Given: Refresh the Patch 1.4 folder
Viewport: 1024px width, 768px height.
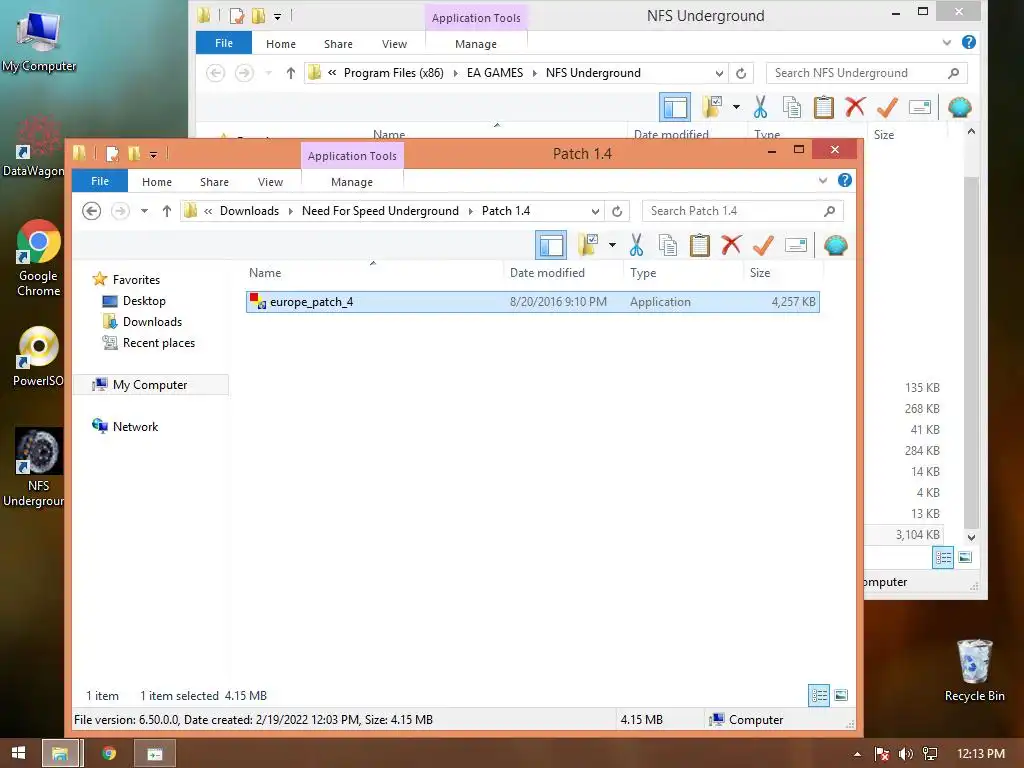Looking at the screenshot, I should click(x=616, y=211).
